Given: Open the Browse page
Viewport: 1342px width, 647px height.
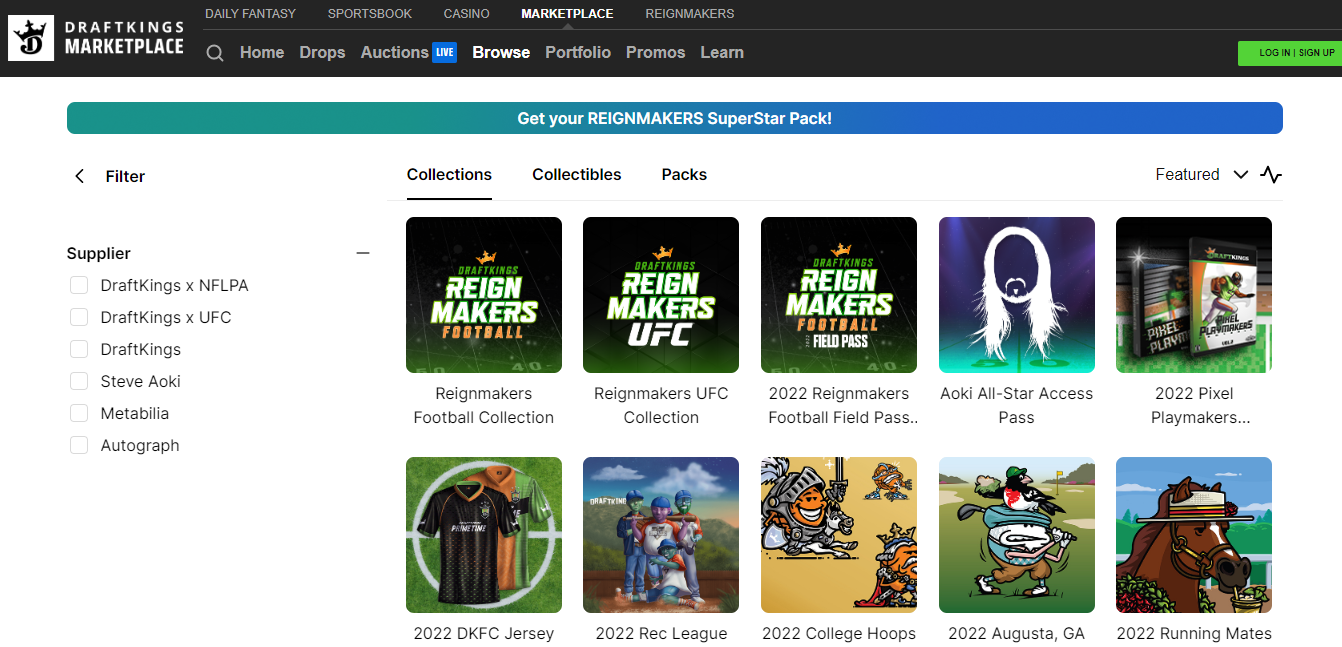Looking at the screenshot, I should pyautogui.click(x=501, y=53).
